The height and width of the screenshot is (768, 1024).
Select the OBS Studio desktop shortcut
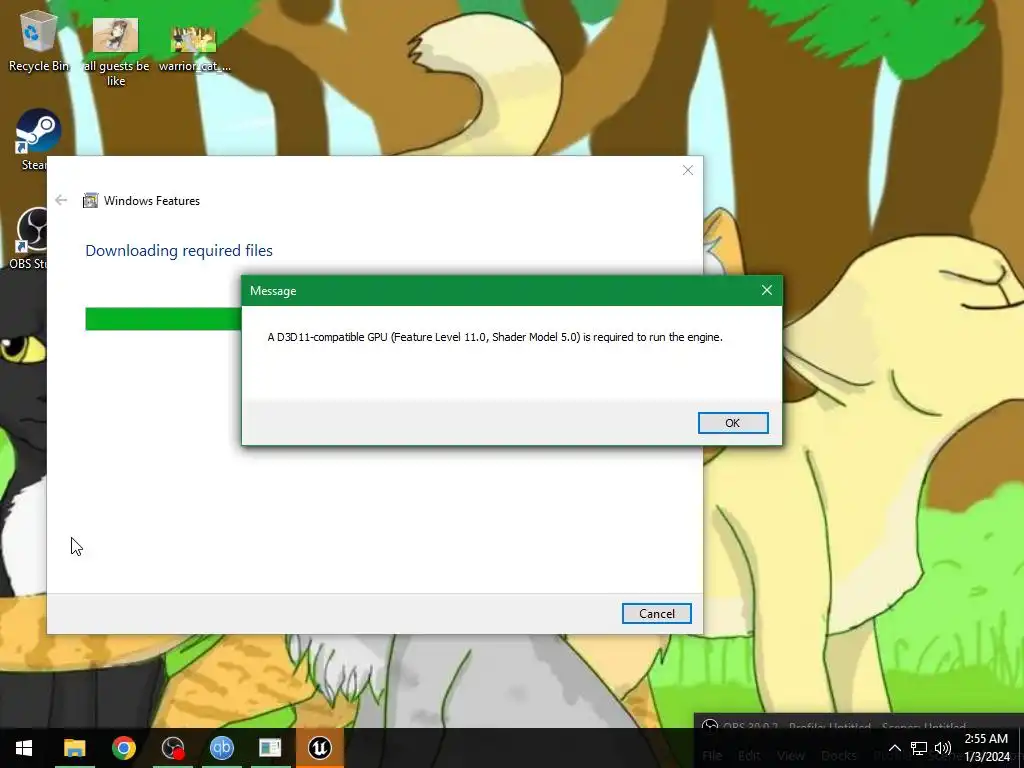[x=31, y=238]
